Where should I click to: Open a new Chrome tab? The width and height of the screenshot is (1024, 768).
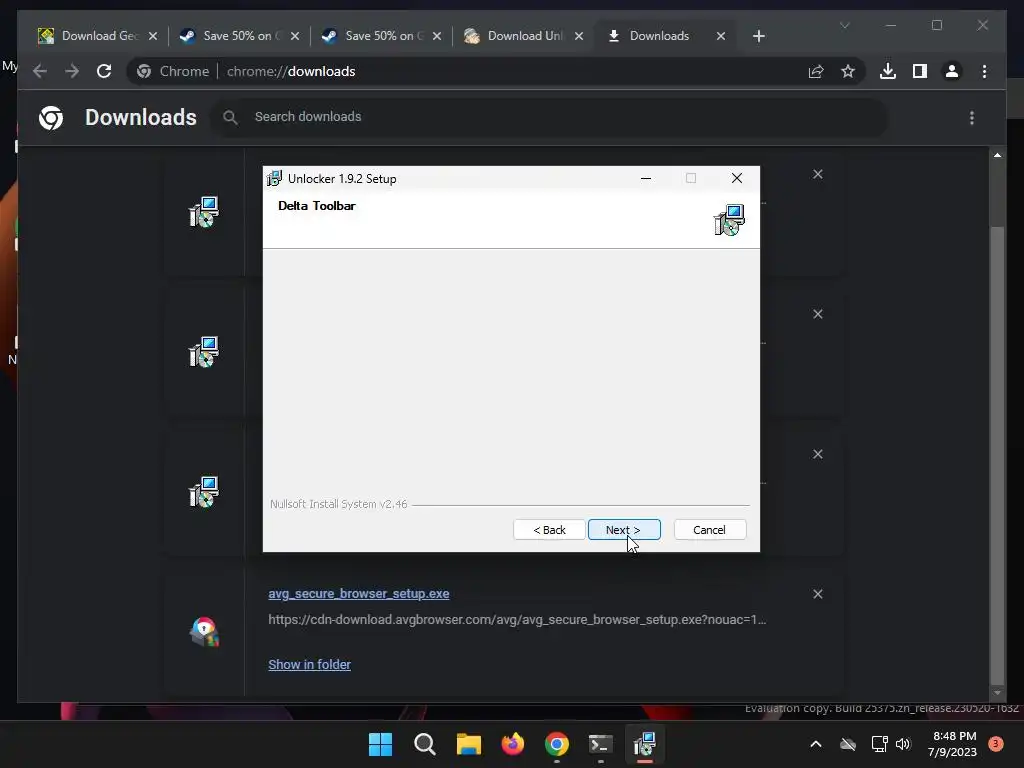(x=758, y=36)
